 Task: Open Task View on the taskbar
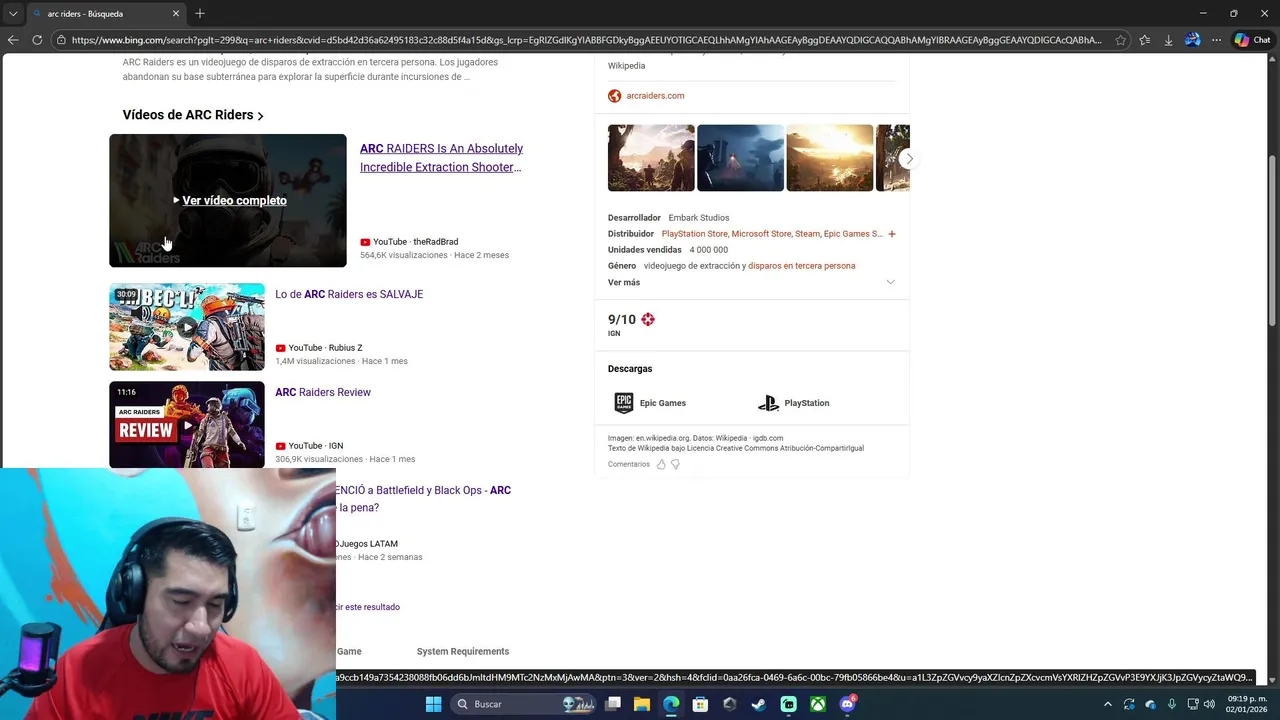[613, 704]
